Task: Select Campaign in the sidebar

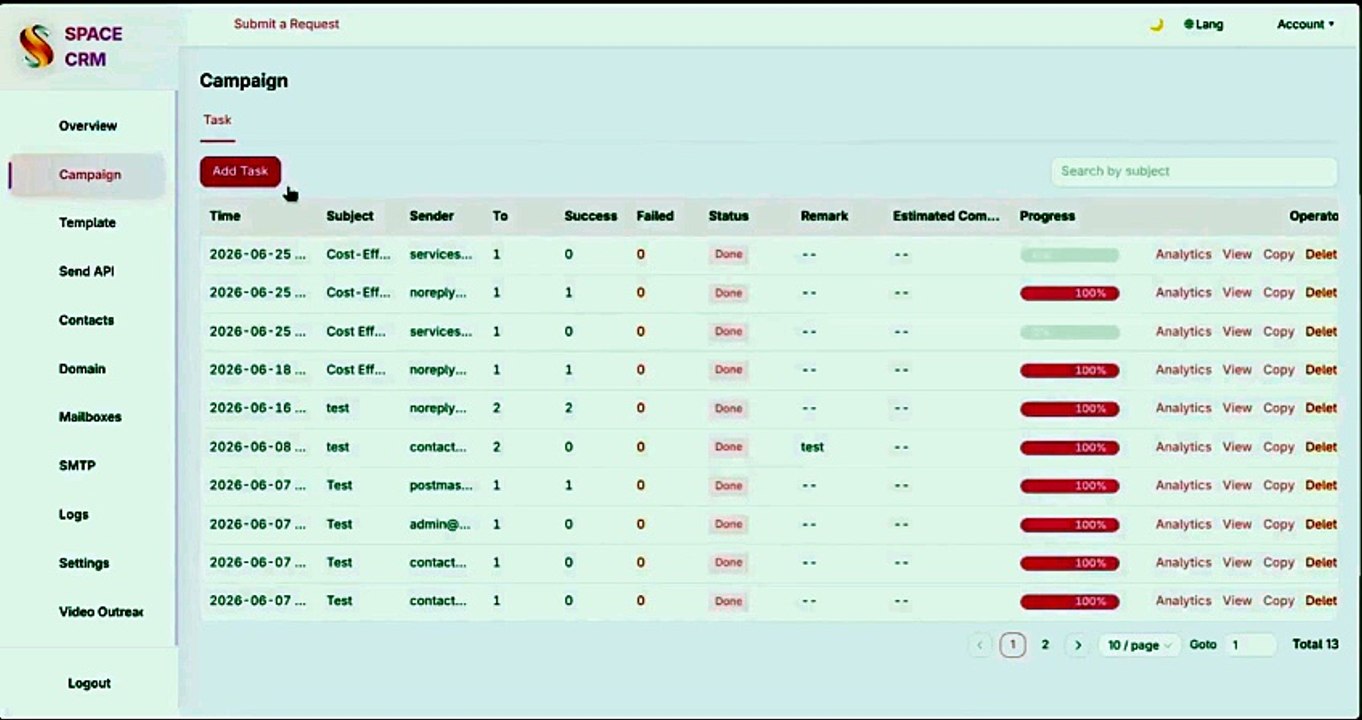Action: pyautogui.click(x=90, y=174)
